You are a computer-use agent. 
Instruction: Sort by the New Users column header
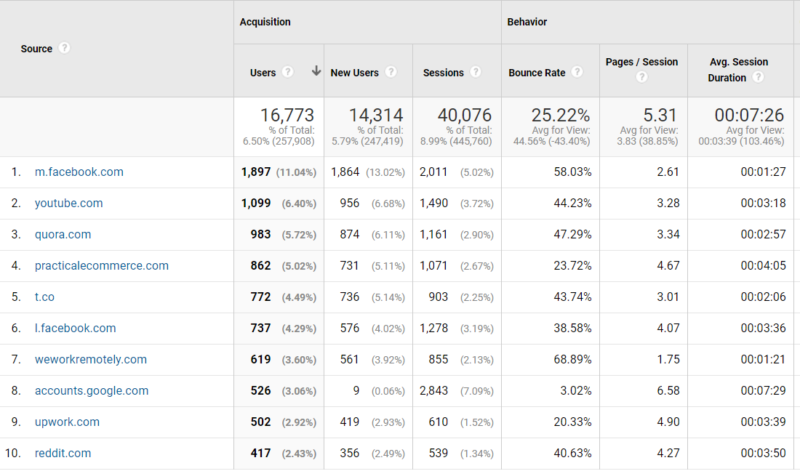(x=354, y=72)
